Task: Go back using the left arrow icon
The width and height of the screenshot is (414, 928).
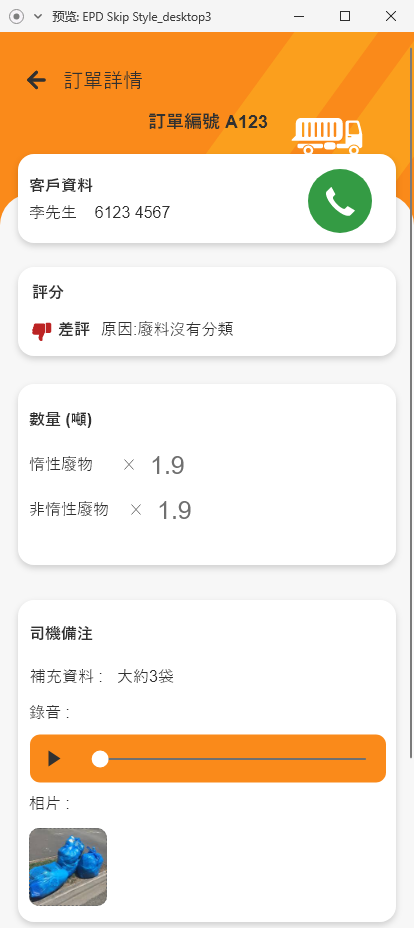Action: point(36,80)
